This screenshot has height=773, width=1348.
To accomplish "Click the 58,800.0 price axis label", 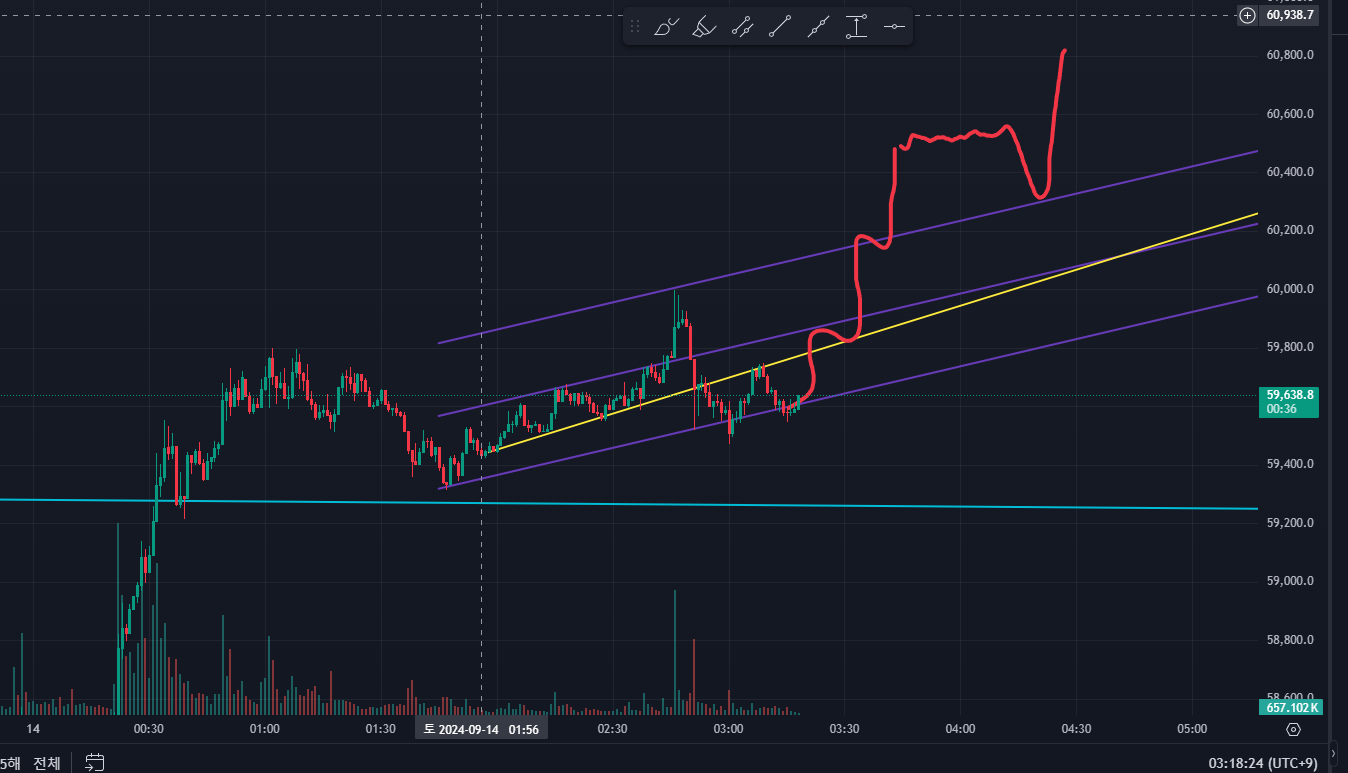I will [x=1290, y=640].
